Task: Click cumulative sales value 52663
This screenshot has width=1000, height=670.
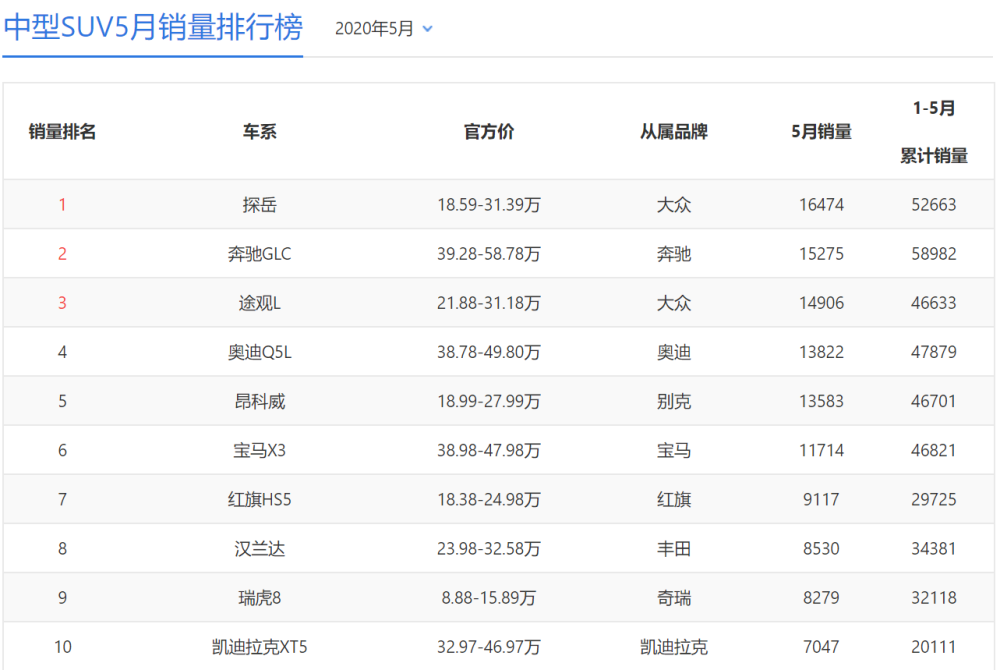Action: click(934, 205)
